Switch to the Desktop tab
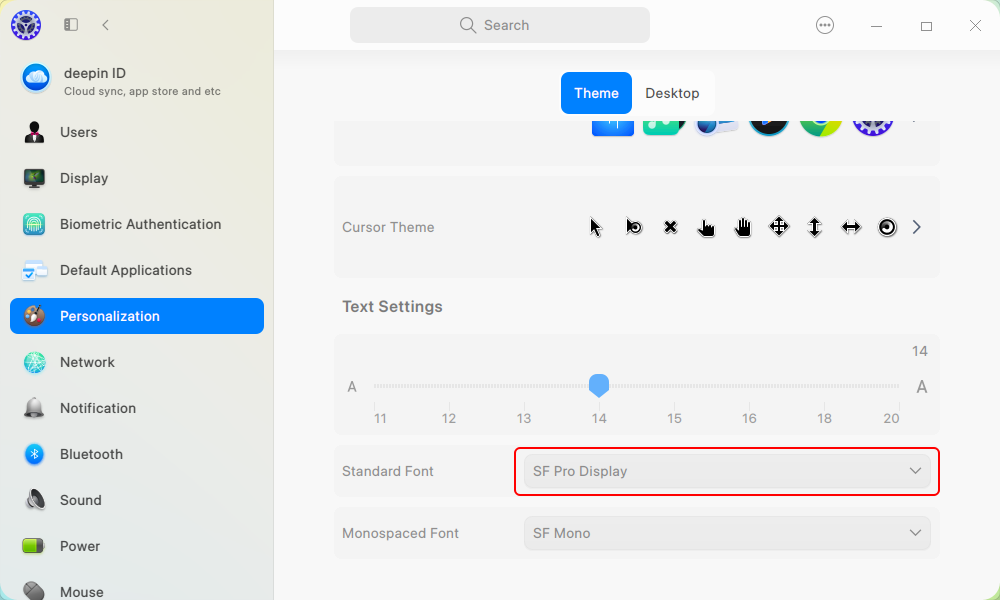The width and height of the screenshot is (1000, 600). (672, 93)
